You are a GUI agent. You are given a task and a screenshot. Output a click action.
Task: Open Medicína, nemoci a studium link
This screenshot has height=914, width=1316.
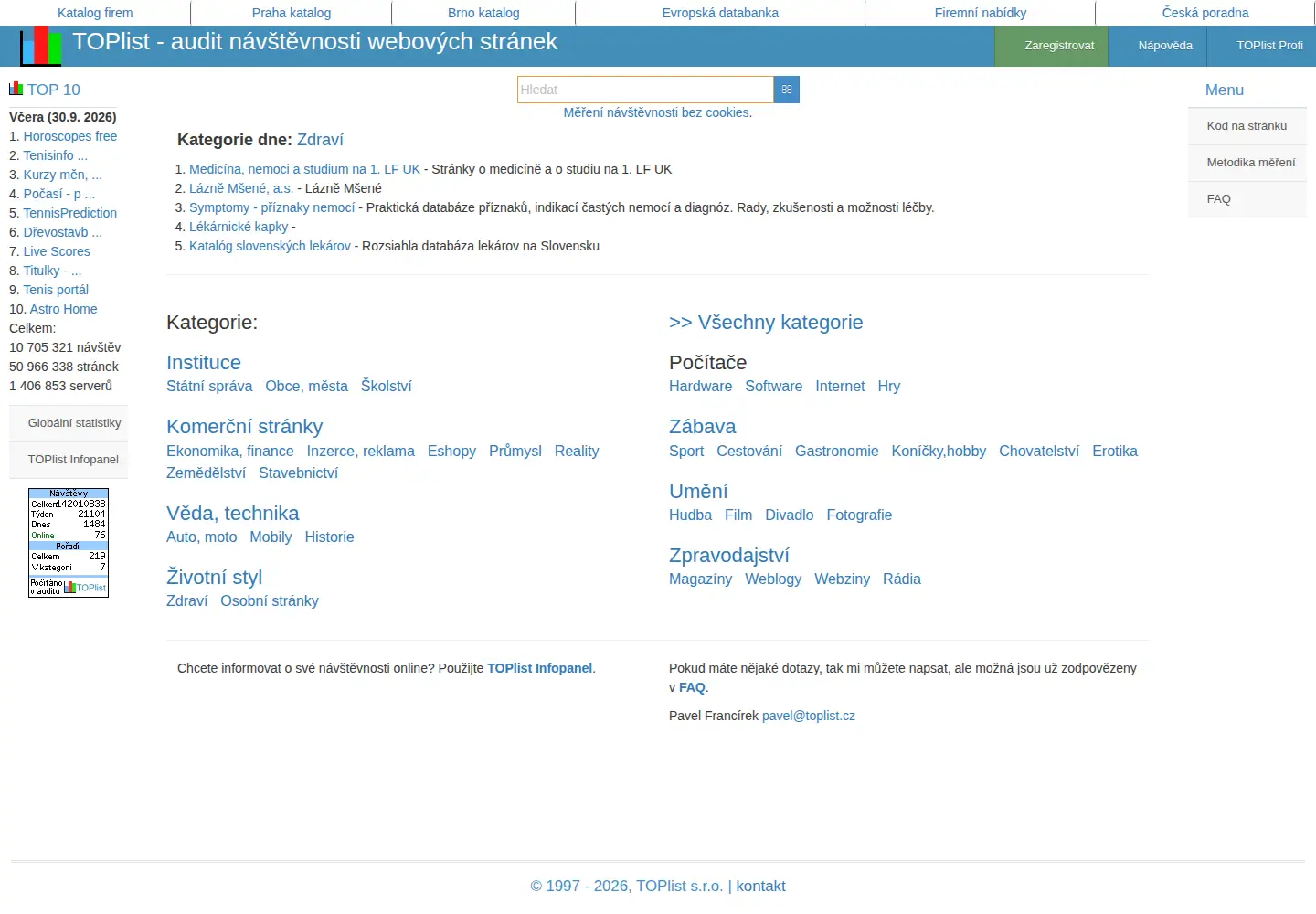304,169
